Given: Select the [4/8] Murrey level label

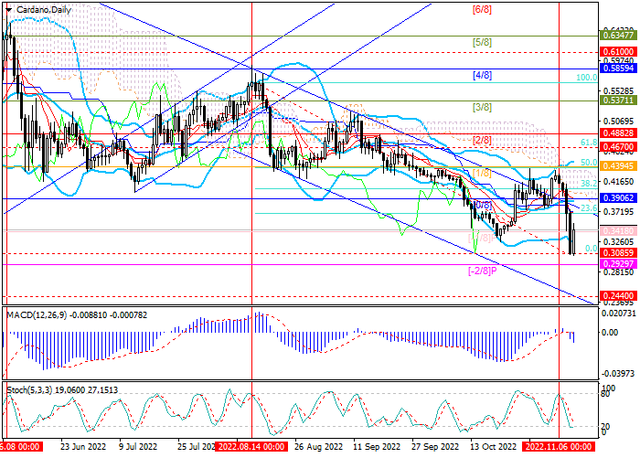Looking at the screenshot, I should 481,75.
